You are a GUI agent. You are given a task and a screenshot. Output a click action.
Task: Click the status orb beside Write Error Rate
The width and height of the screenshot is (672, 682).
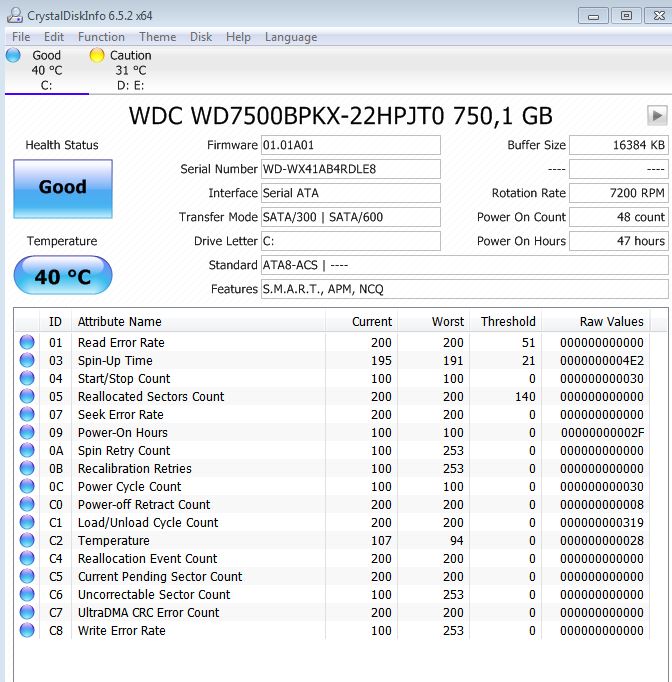point(27,631)
